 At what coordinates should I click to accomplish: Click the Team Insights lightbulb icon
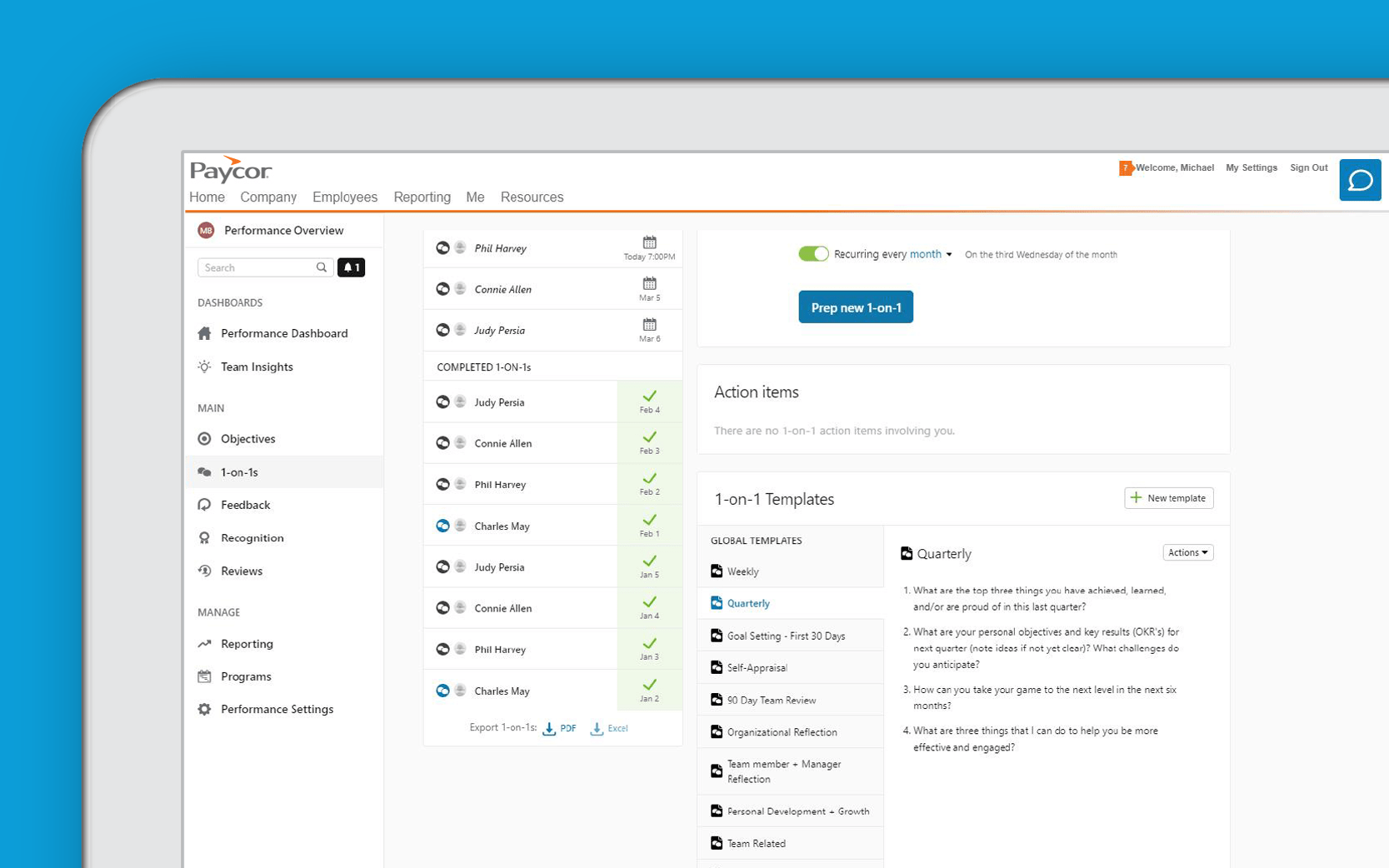(x=204, y=367)
